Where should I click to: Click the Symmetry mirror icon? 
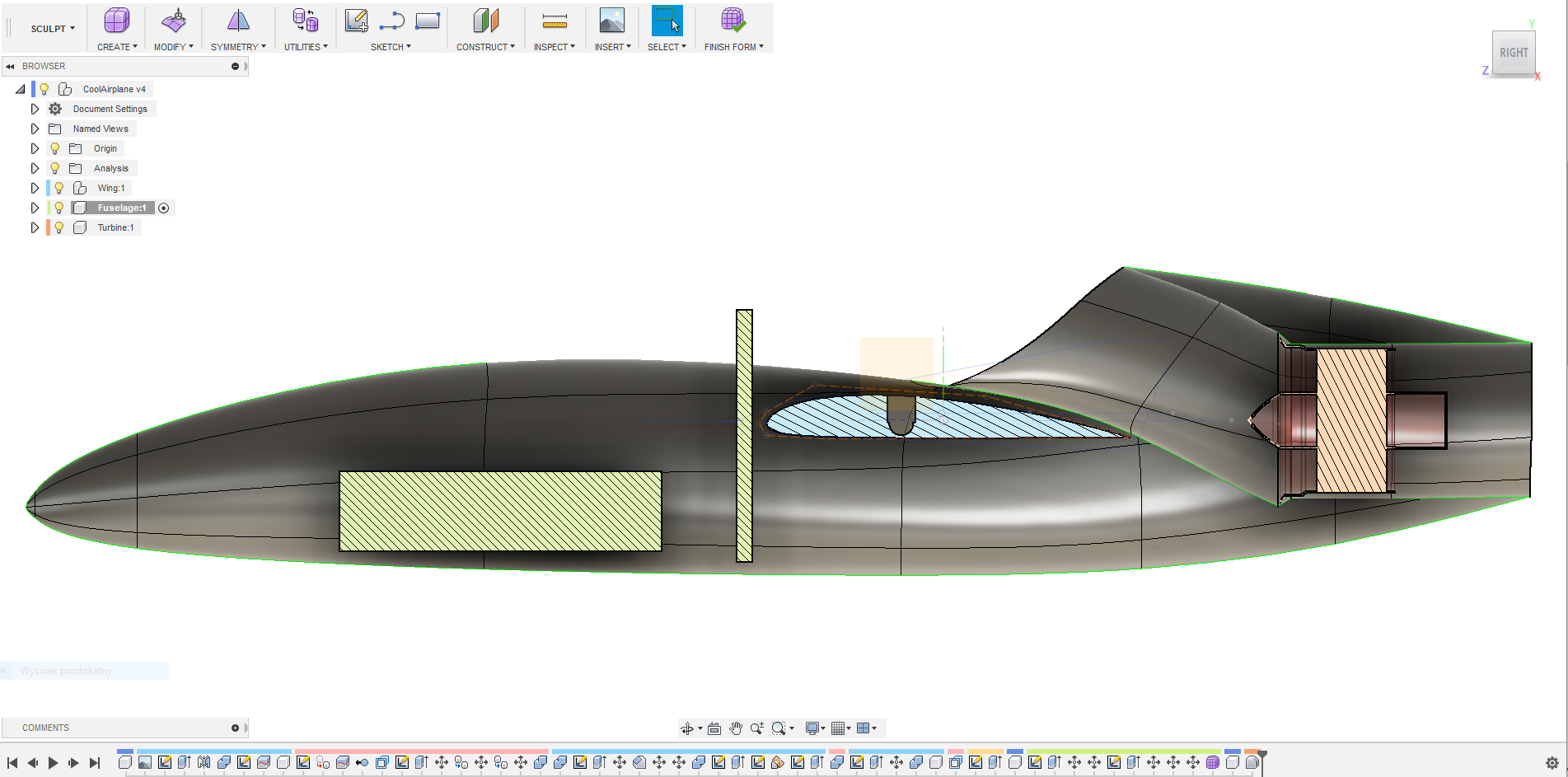[x=238, y=21]
